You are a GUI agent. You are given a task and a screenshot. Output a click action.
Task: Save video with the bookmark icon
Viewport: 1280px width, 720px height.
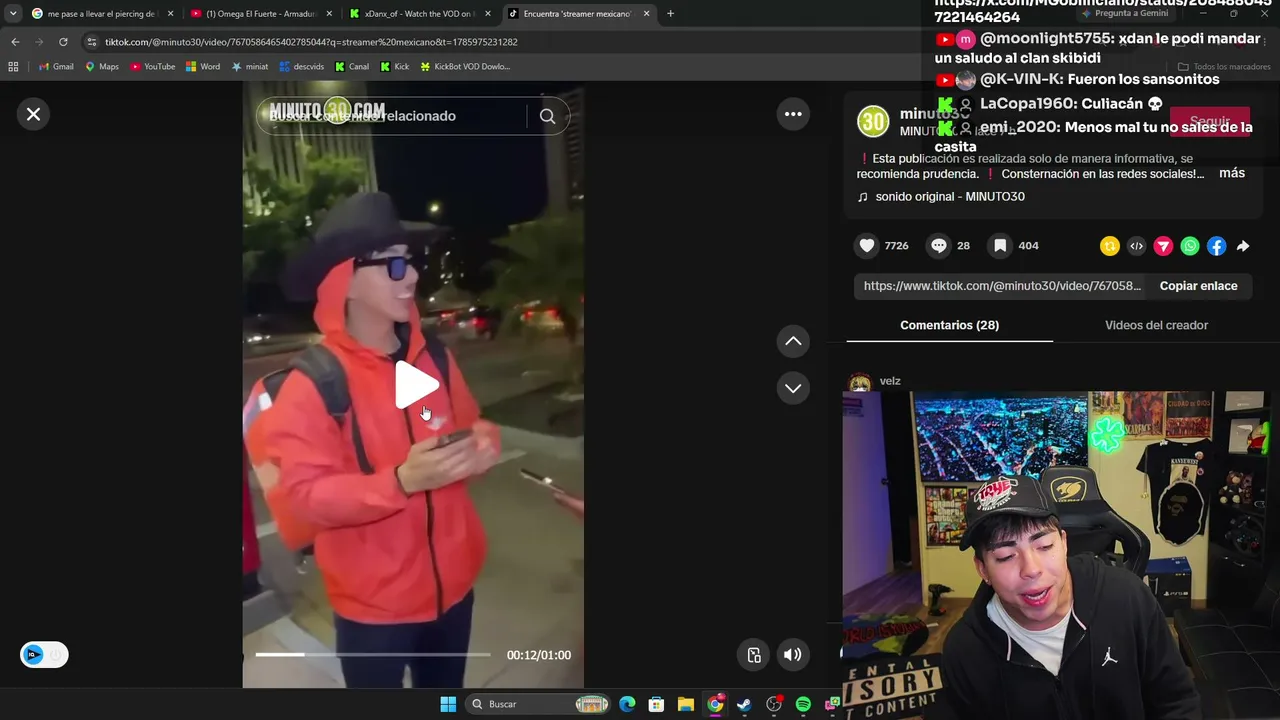click(x=1000, y=246)
